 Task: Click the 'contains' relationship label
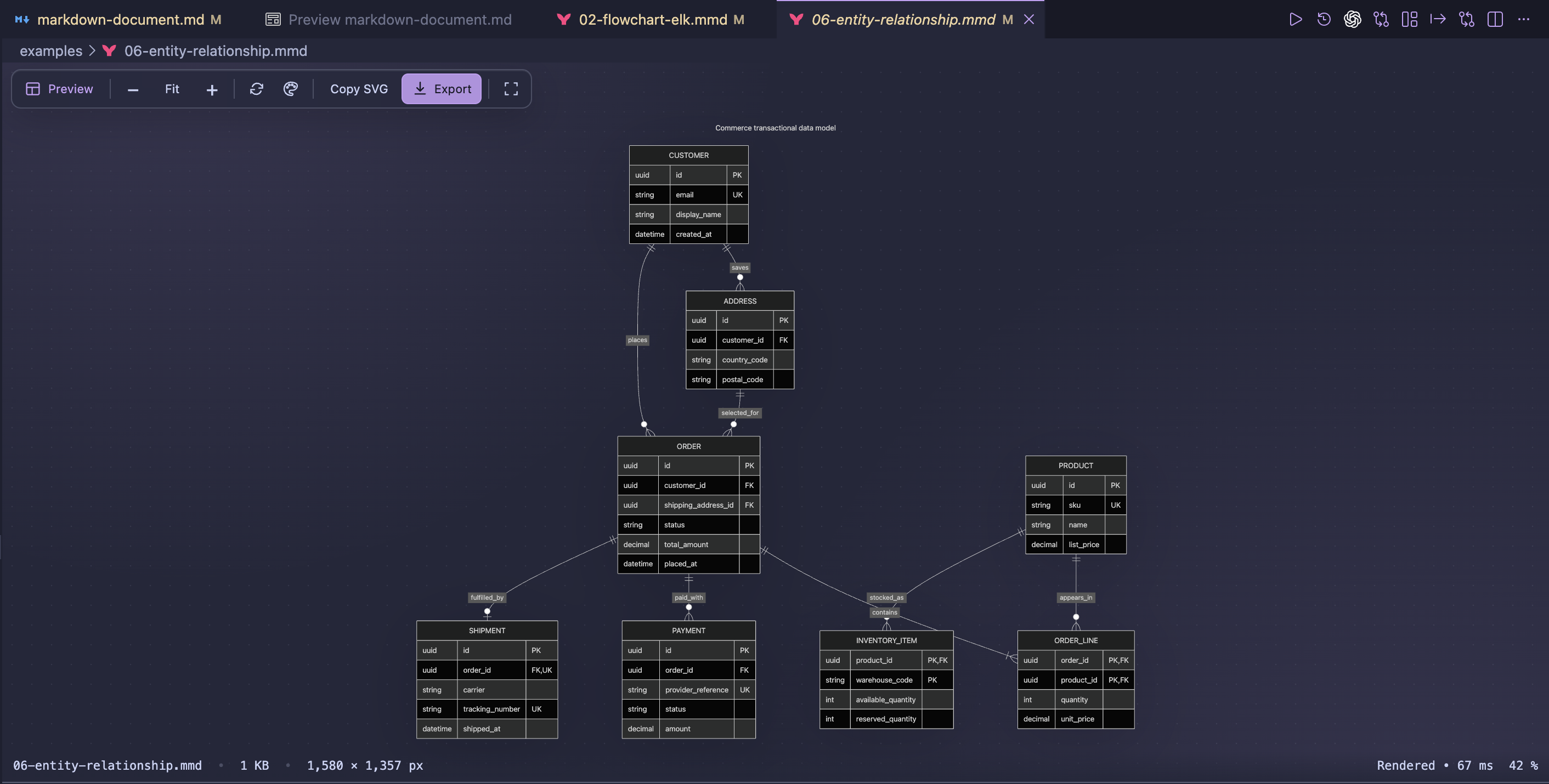(x=885, y=612)
